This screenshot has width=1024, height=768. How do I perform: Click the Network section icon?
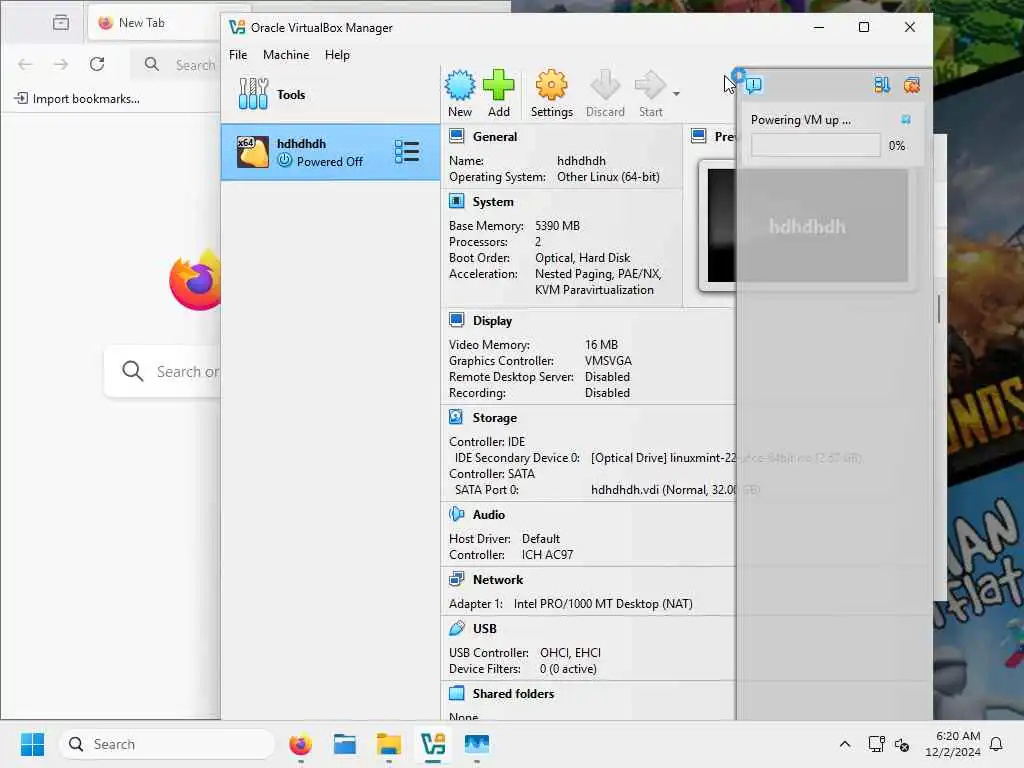point(456,579)
